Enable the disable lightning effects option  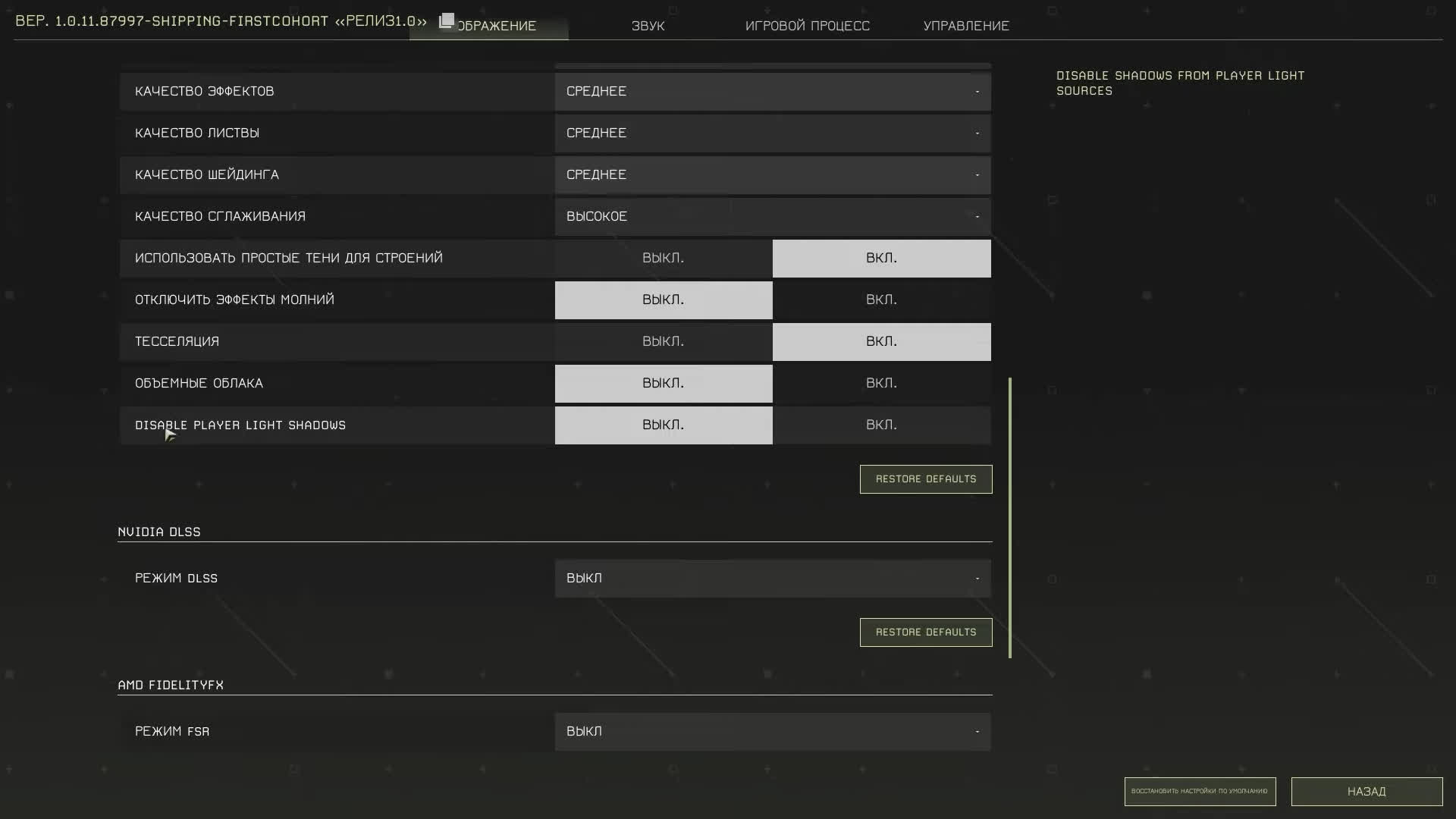click(x=880, y=300)
